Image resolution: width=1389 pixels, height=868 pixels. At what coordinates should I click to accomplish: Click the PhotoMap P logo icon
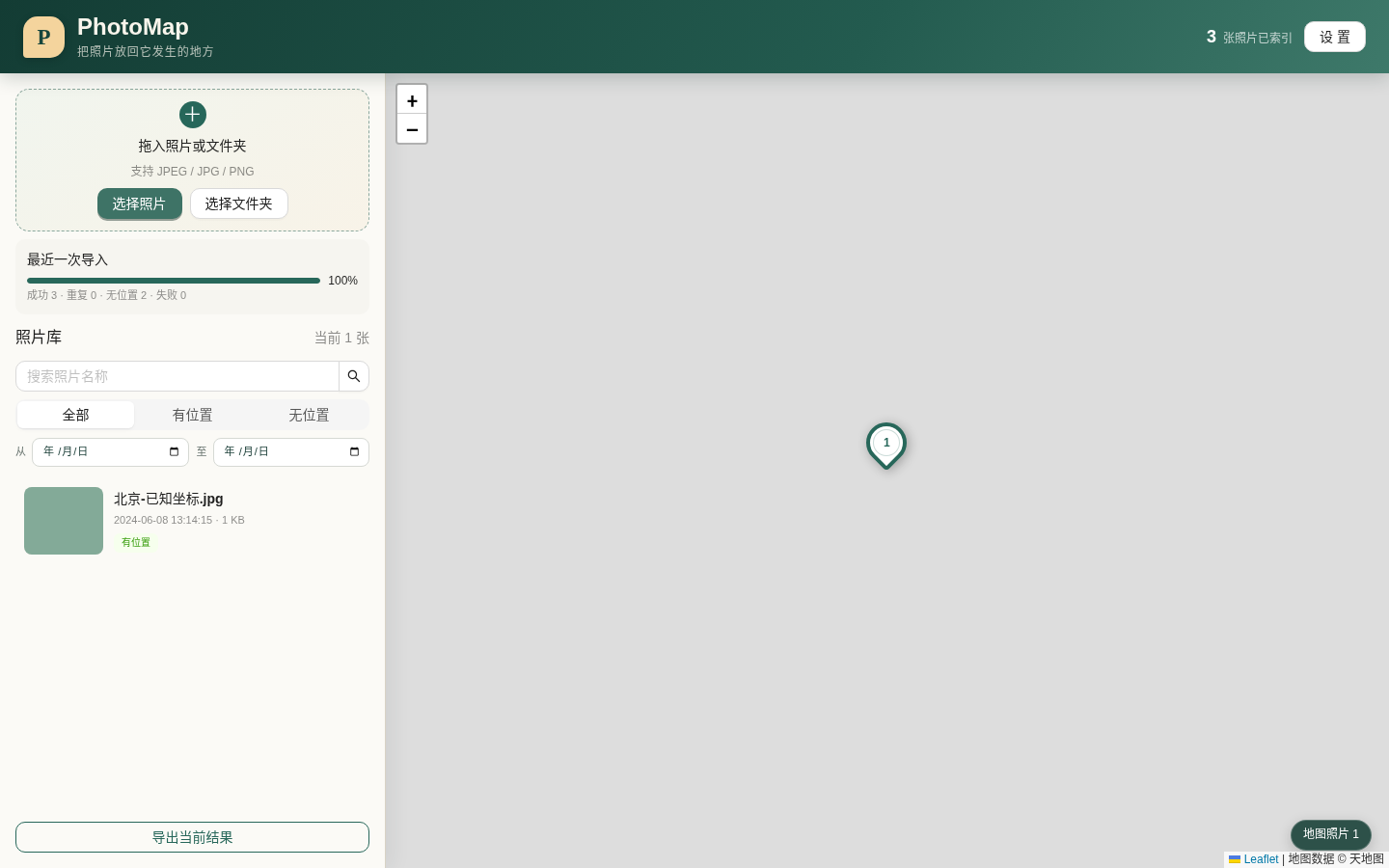(43, 37)
